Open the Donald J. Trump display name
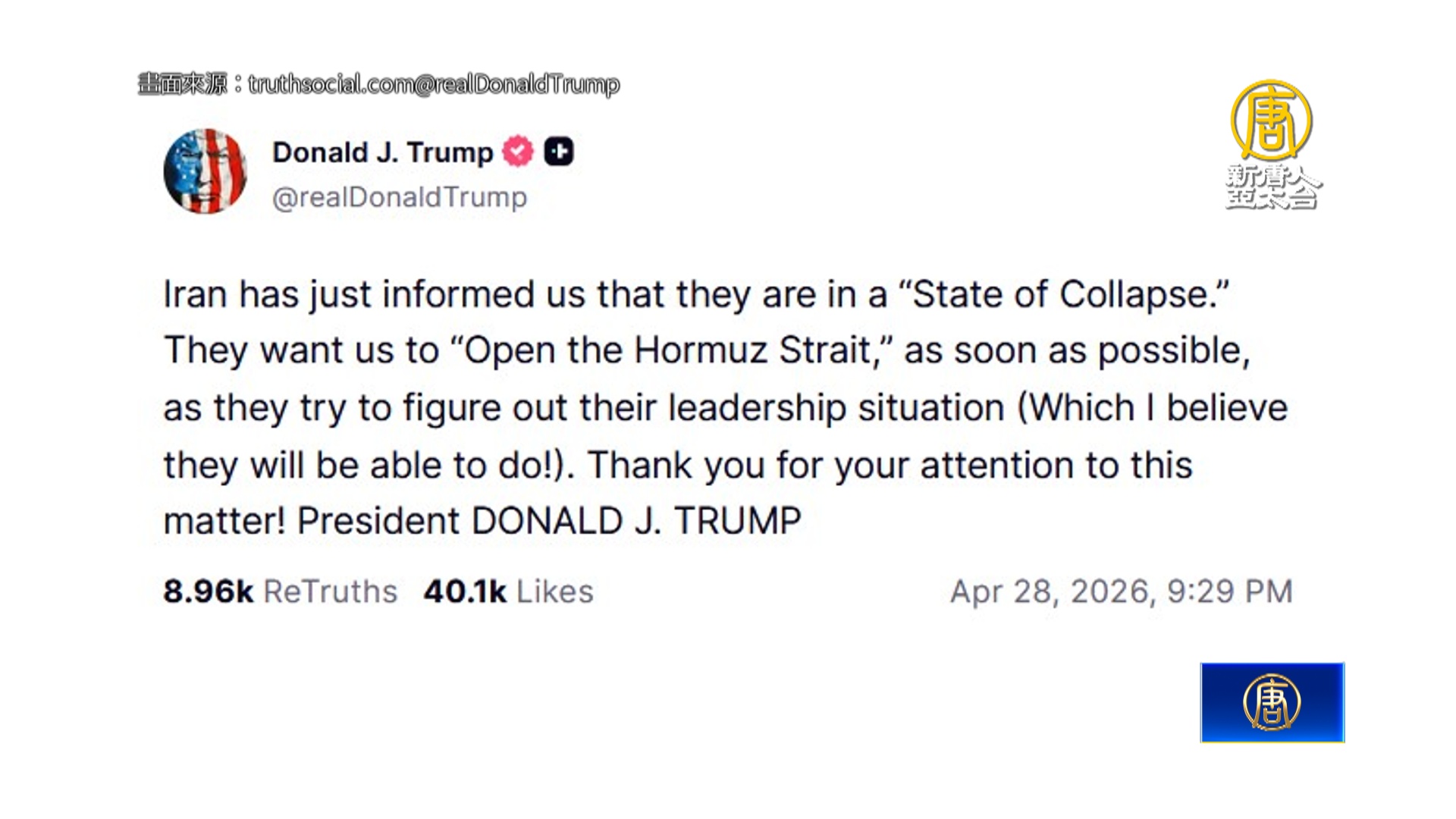 pos(382,152)
